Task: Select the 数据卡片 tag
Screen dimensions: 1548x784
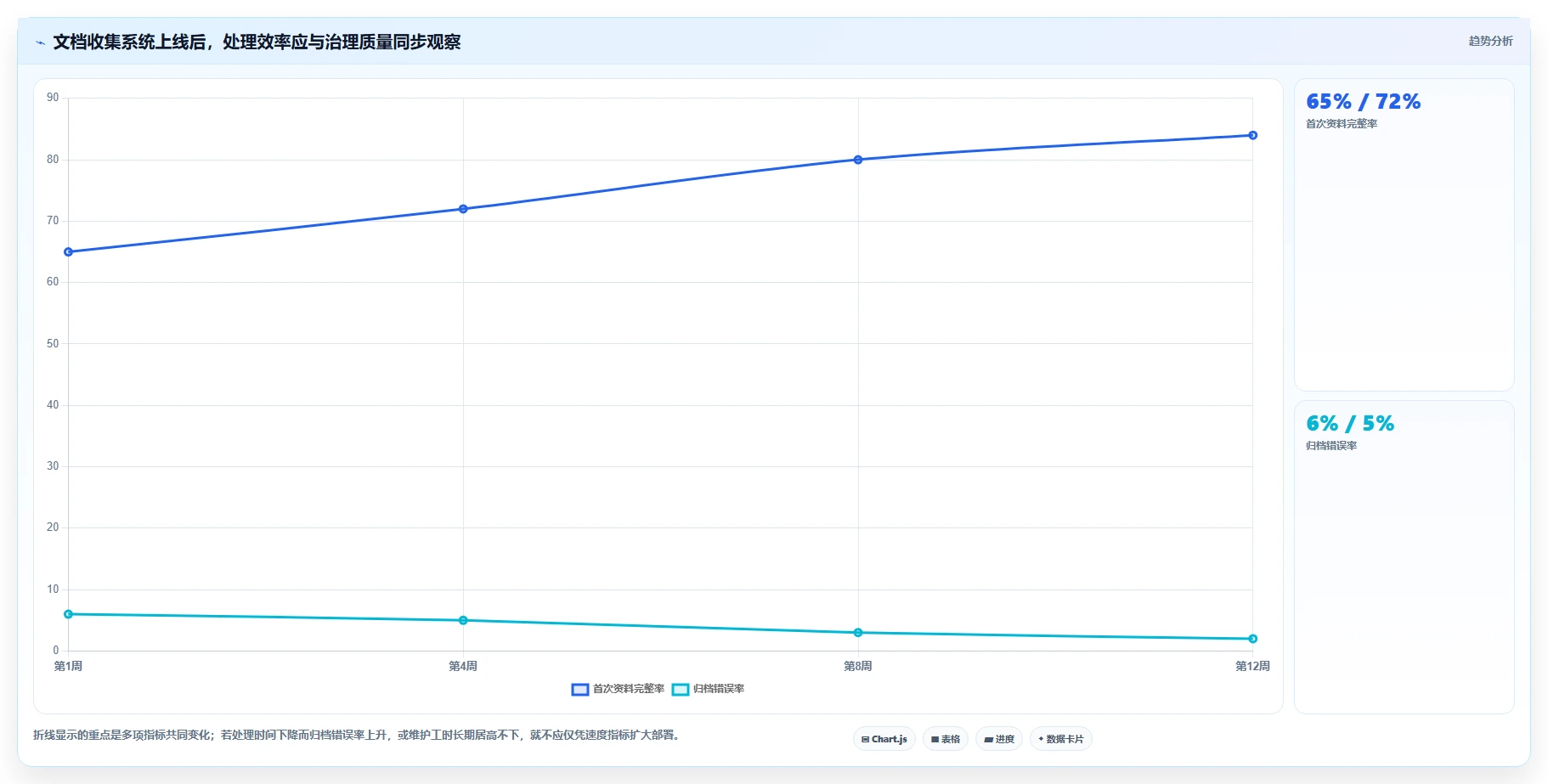Action: [x=1061, y=739]
